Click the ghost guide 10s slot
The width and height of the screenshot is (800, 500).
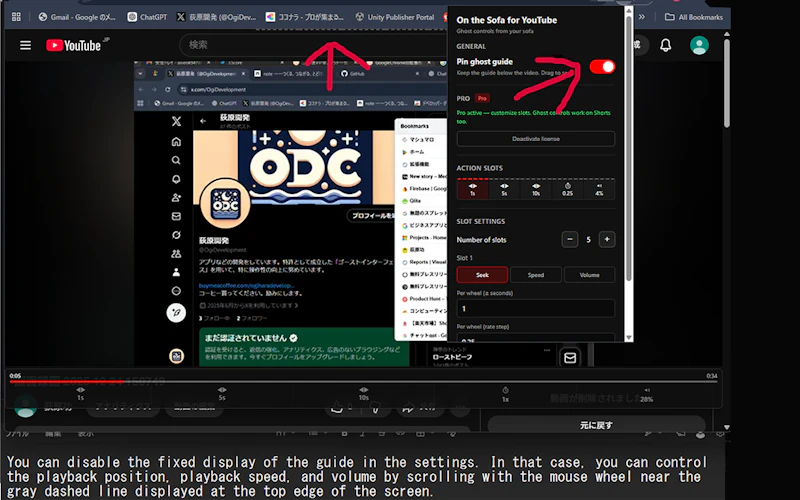(363, 393)
